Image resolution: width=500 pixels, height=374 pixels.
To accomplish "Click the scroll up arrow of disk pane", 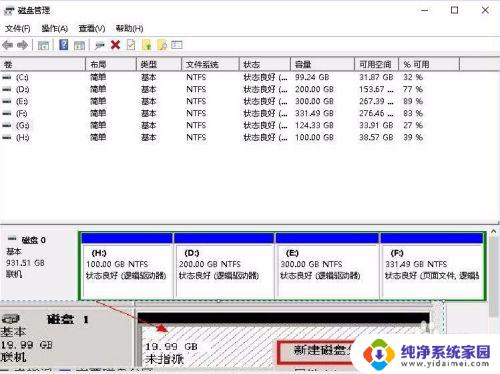I will [493, 231].
